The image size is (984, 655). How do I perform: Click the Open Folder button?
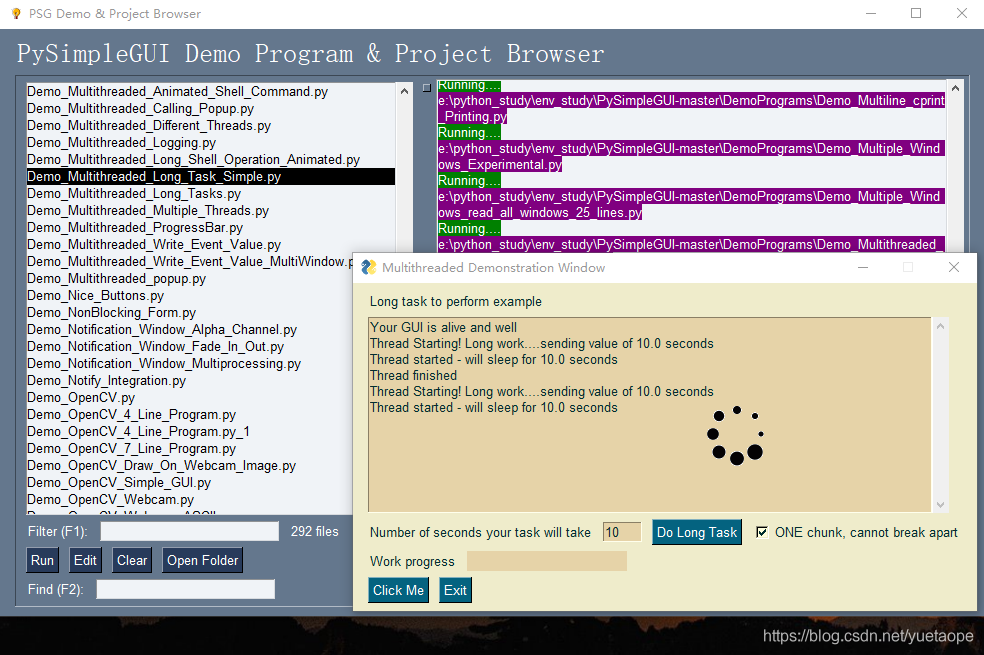coord(202,560)
